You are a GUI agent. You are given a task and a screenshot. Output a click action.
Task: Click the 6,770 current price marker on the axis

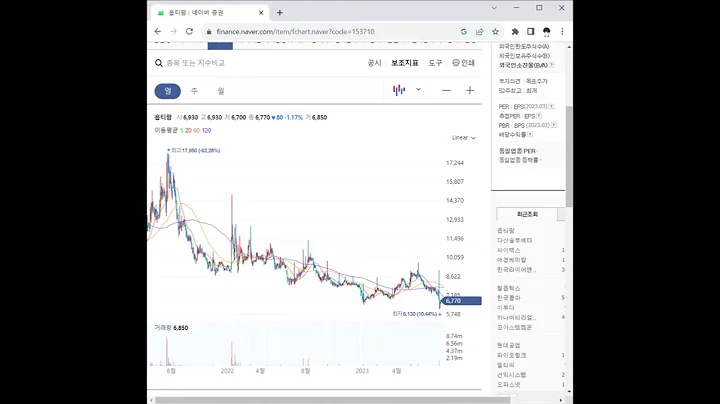461,301
